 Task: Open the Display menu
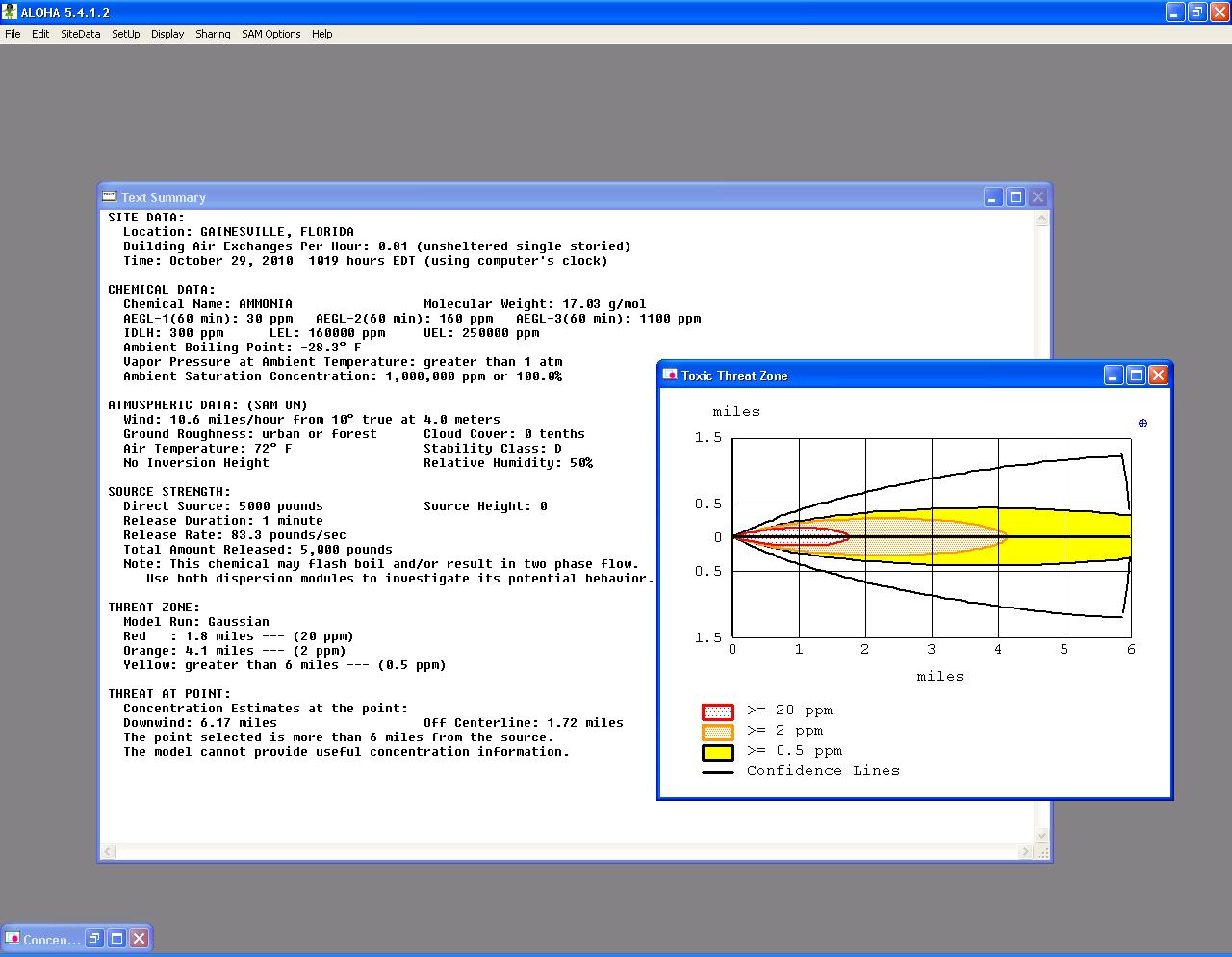coord(167,34)
